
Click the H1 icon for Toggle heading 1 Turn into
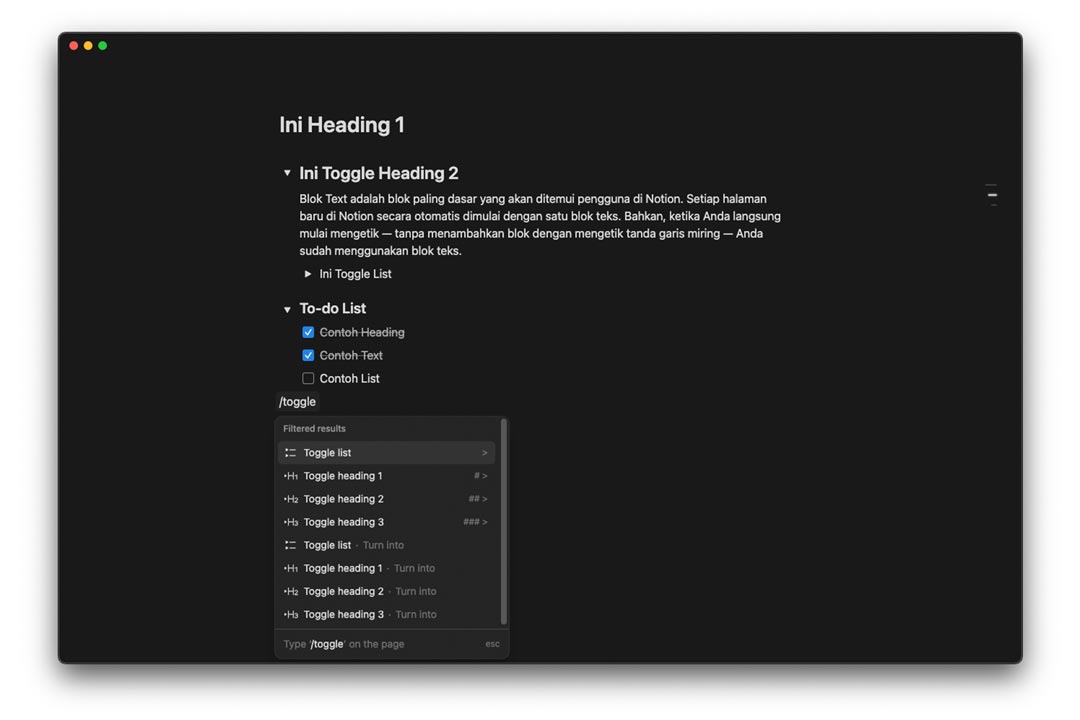pyautogui.click(x=290, y=568)
